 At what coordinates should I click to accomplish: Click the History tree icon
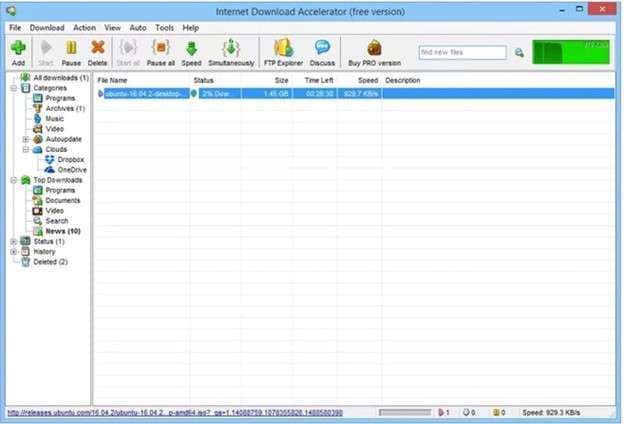tap(25, 252)
